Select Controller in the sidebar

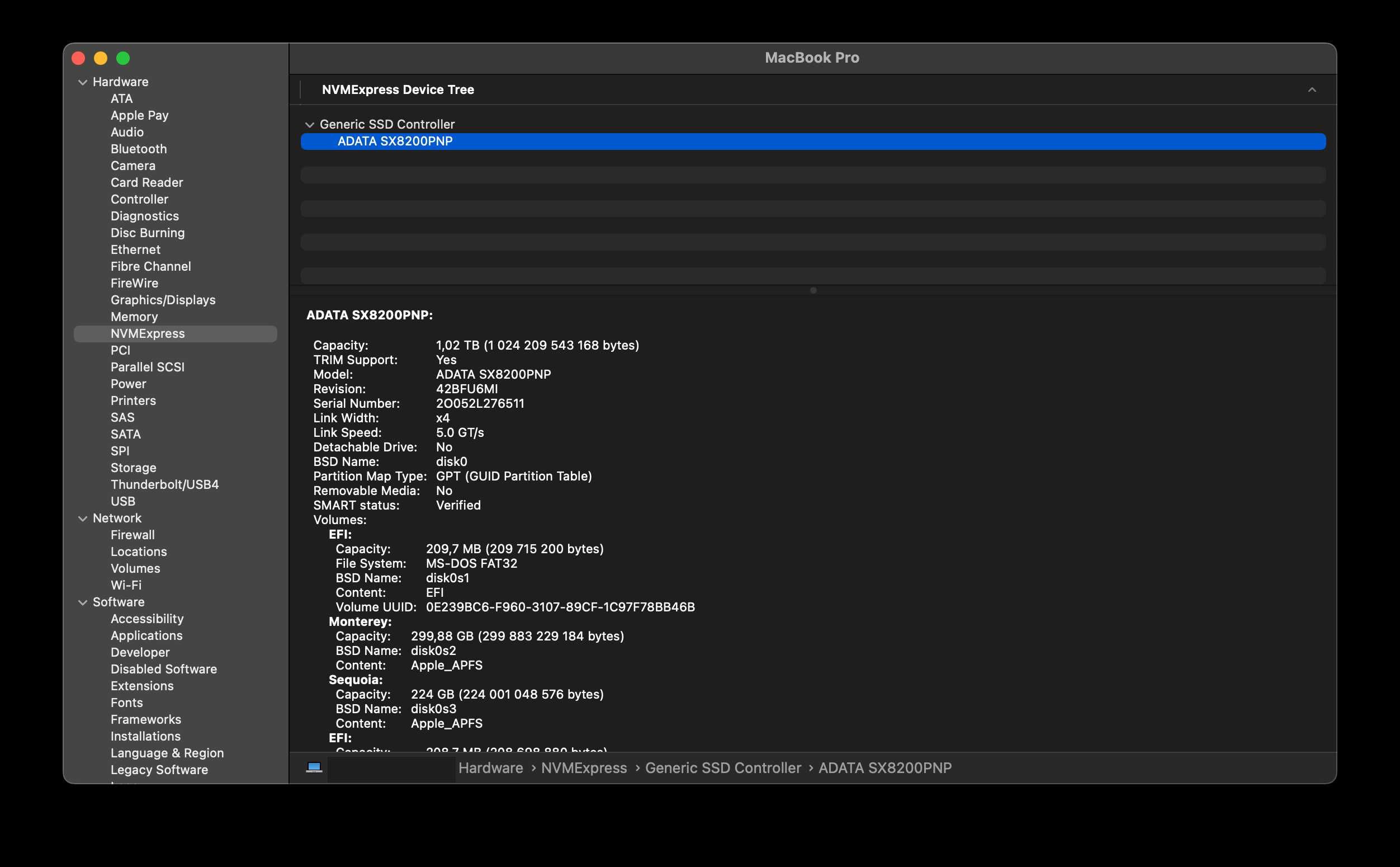tap(139, 199)
